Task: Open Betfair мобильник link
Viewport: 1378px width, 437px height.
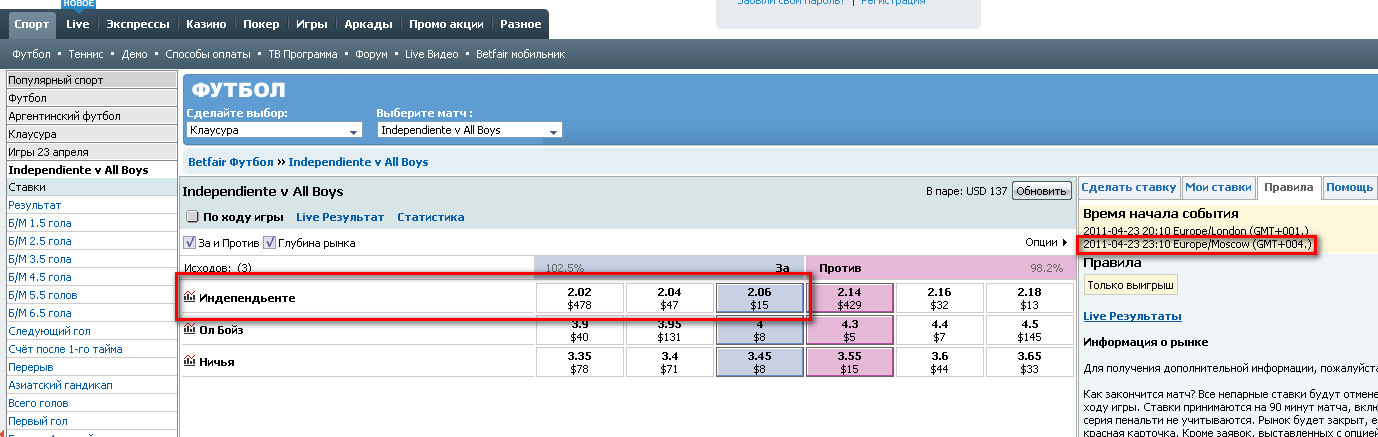Action: (x=521, y=54)
